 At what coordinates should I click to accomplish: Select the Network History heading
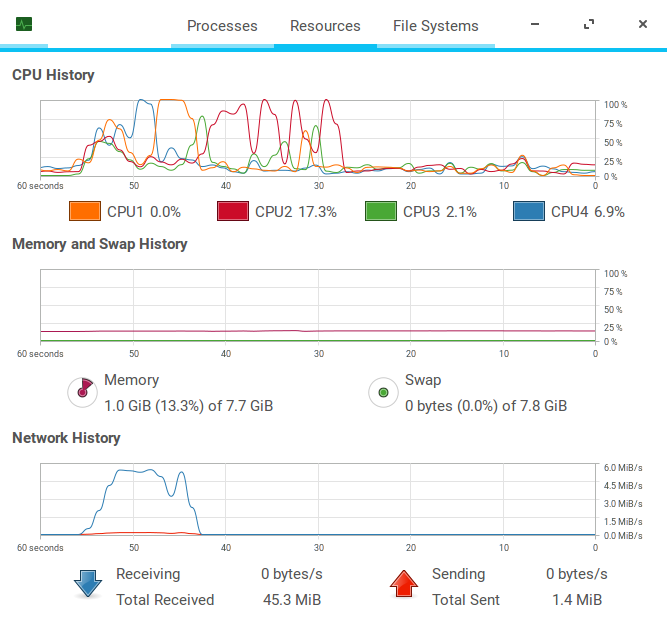coord(66,438)
